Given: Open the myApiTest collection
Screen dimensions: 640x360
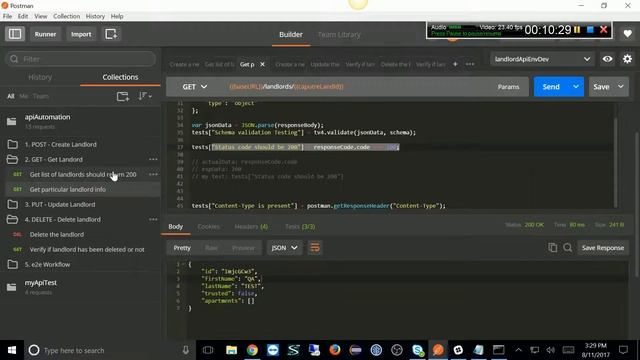Looking at the screenshot, I should pyautogui.click(x=40, y=283).
